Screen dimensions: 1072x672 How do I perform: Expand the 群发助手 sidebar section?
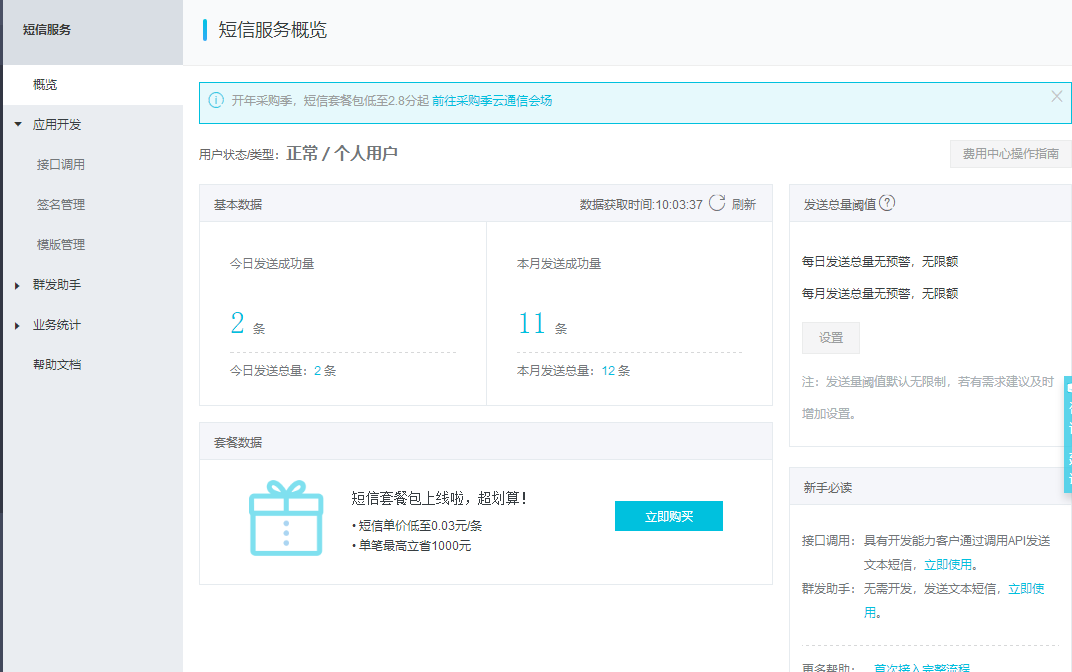coord(18,285)
